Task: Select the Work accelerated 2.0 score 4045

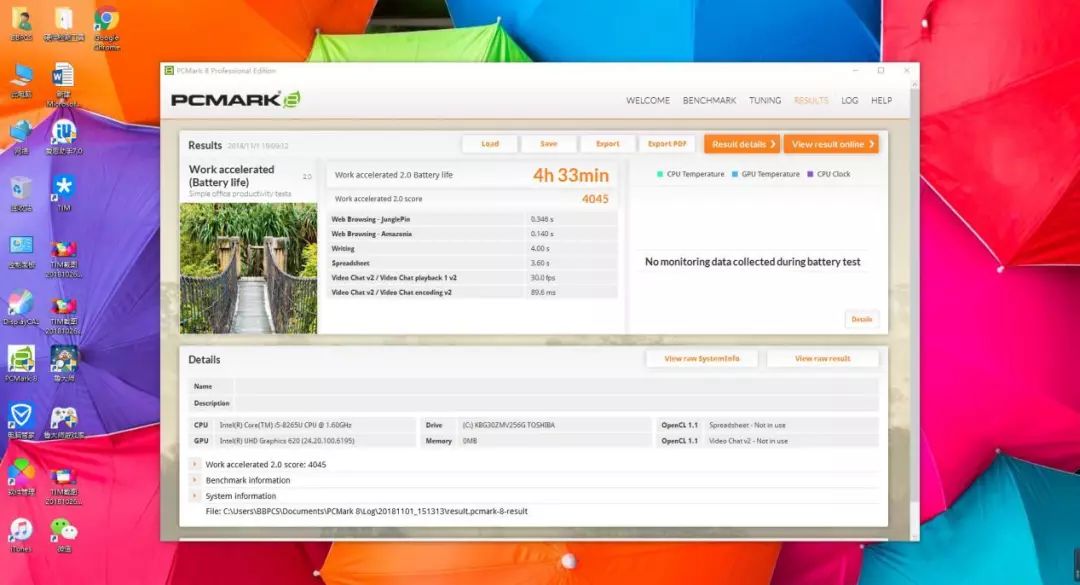Action: coord(595,199)
